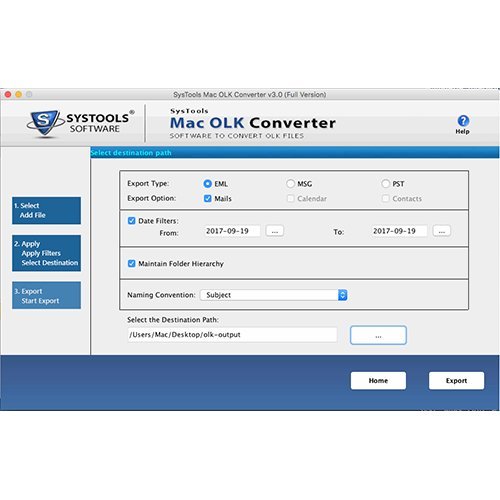Uncheck Maintain Folder Hierarchy
The width and height of the screenshot is (500, 500).
coord(132,264)
